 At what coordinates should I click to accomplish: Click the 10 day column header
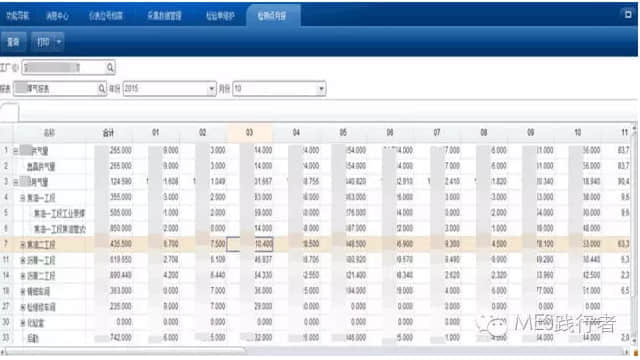[578, 133]
